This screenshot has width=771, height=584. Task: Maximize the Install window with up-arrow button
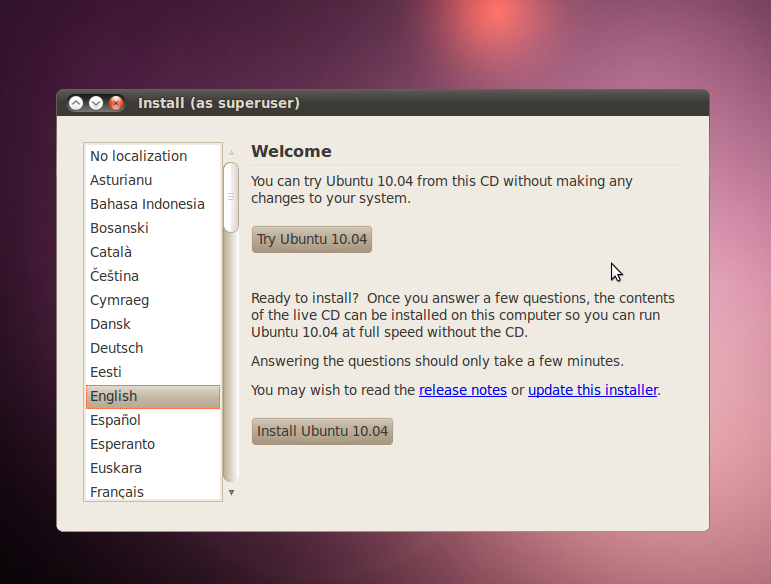click(x=76, y=103)
